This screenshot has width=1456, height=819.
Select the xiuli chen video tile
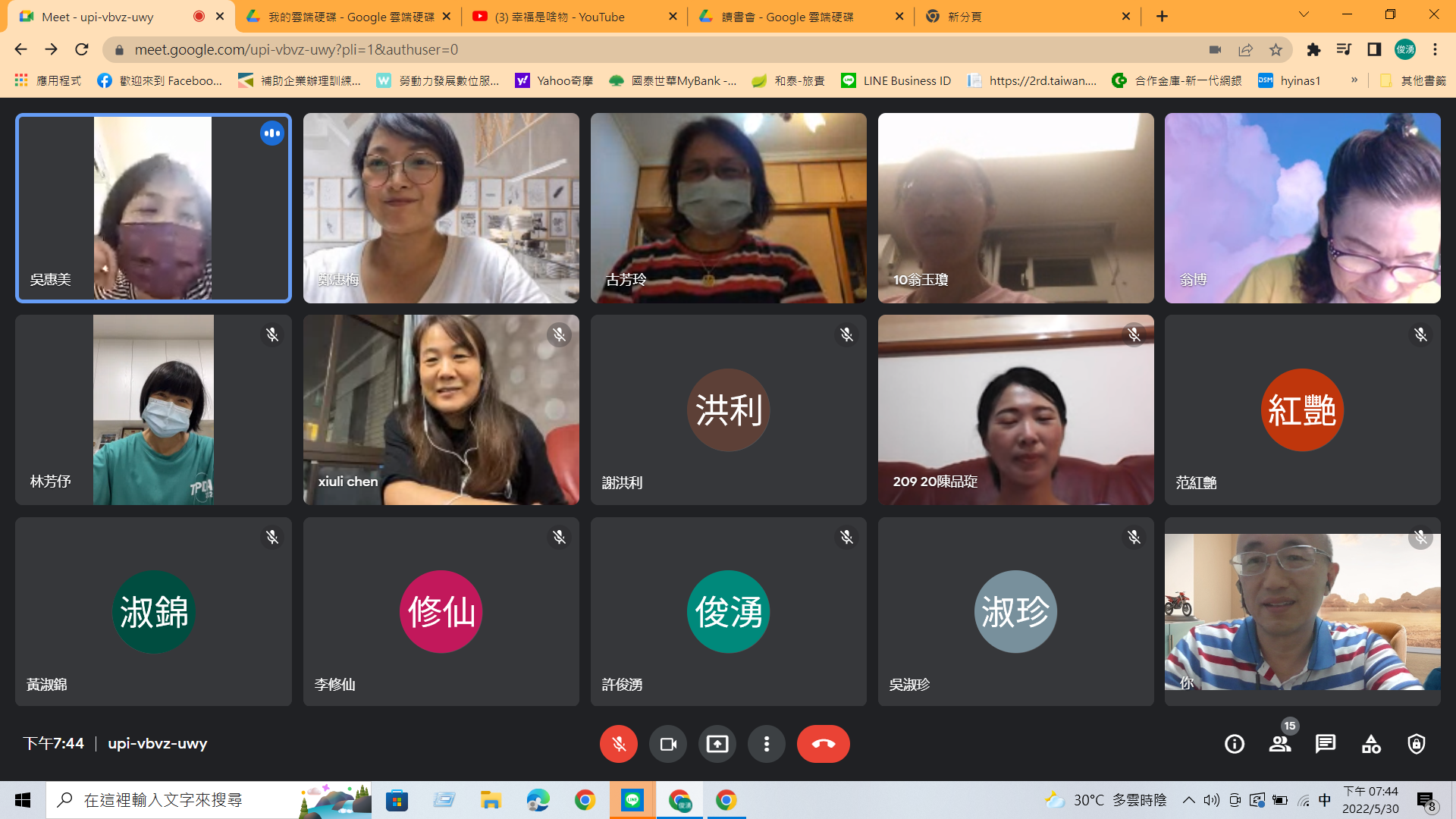point(441,410)
